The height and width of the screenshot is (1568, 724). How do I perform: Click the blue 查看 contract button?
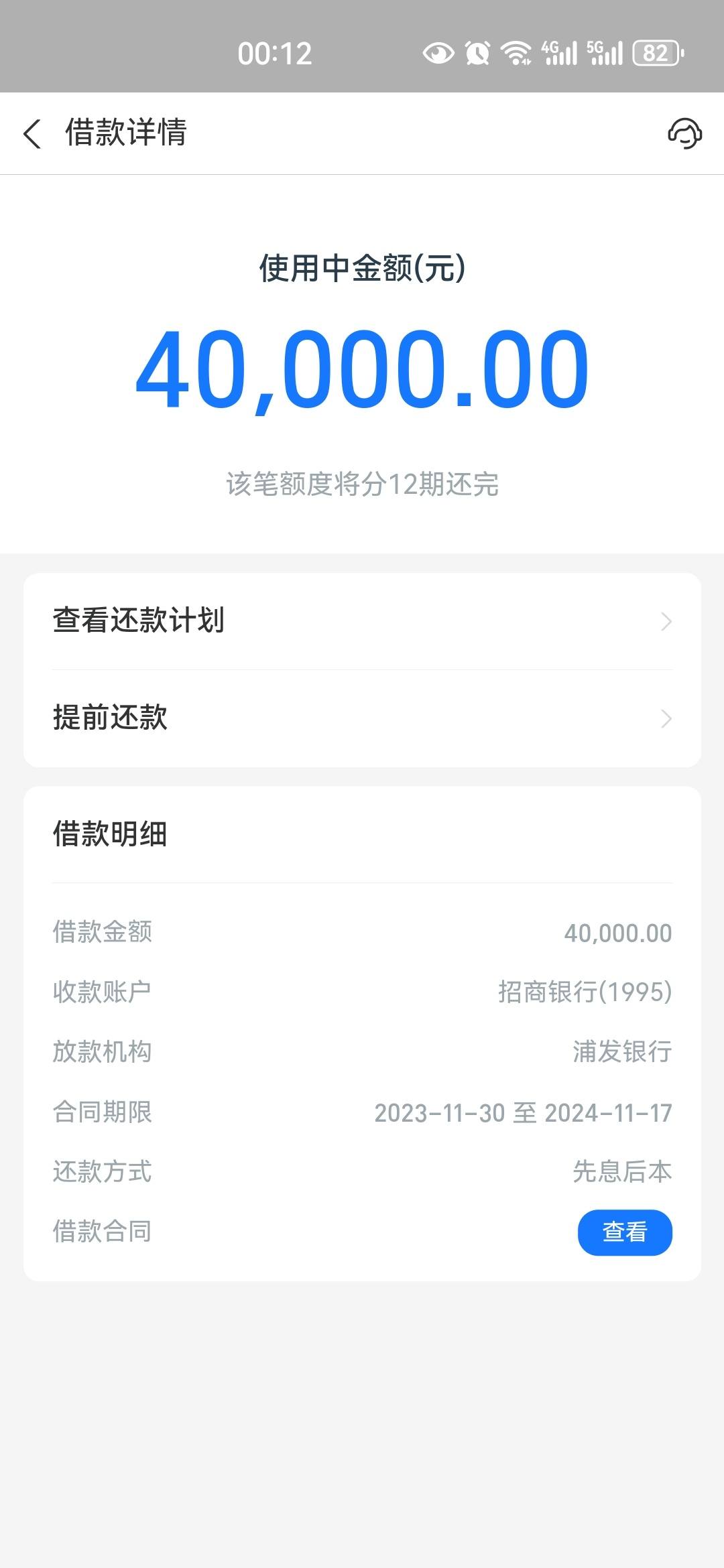[x=625, y=1232]
